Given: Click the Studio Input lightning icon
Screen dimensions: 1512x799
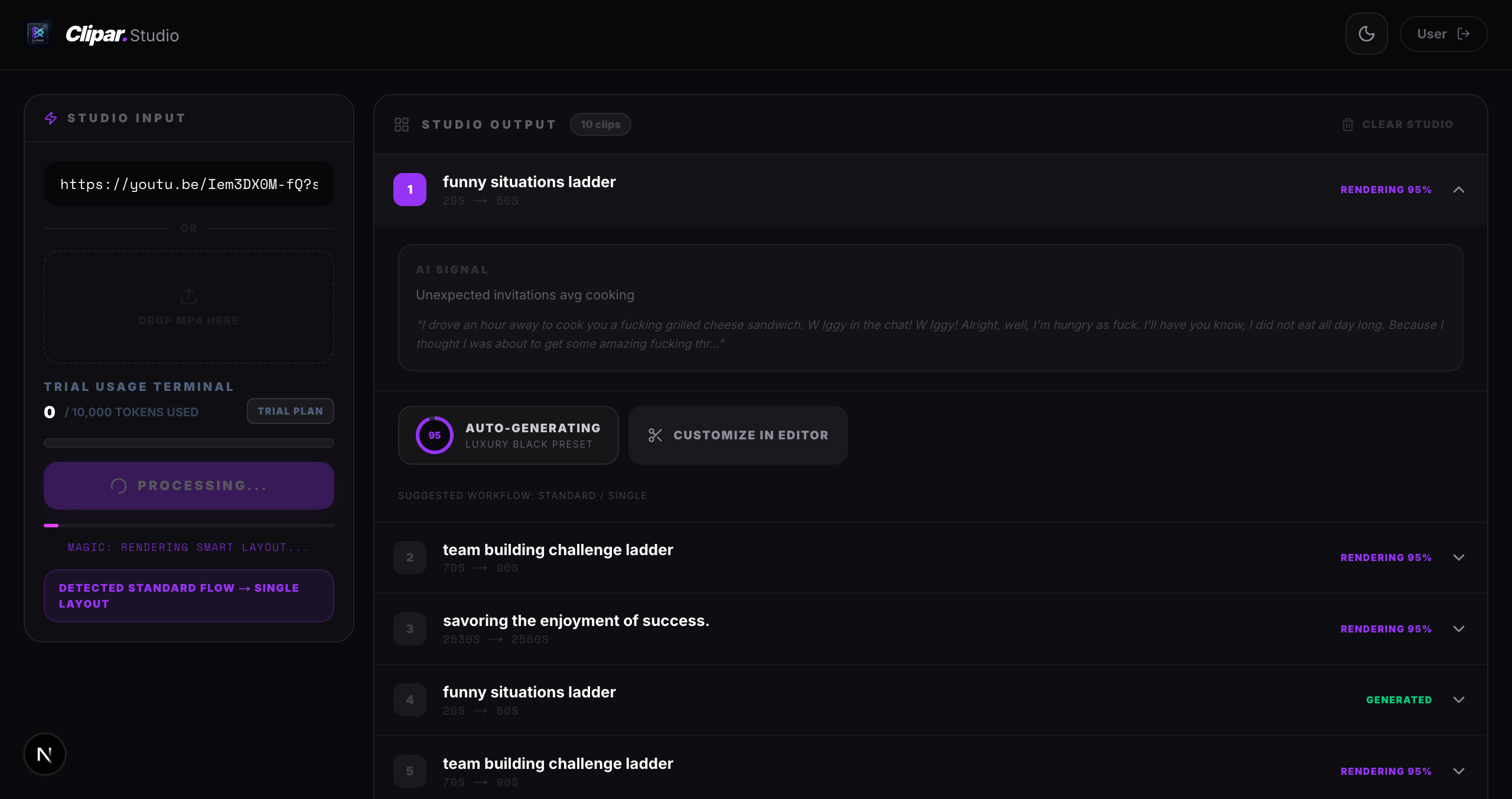Looking at the screenshot, I should (51, 118).
